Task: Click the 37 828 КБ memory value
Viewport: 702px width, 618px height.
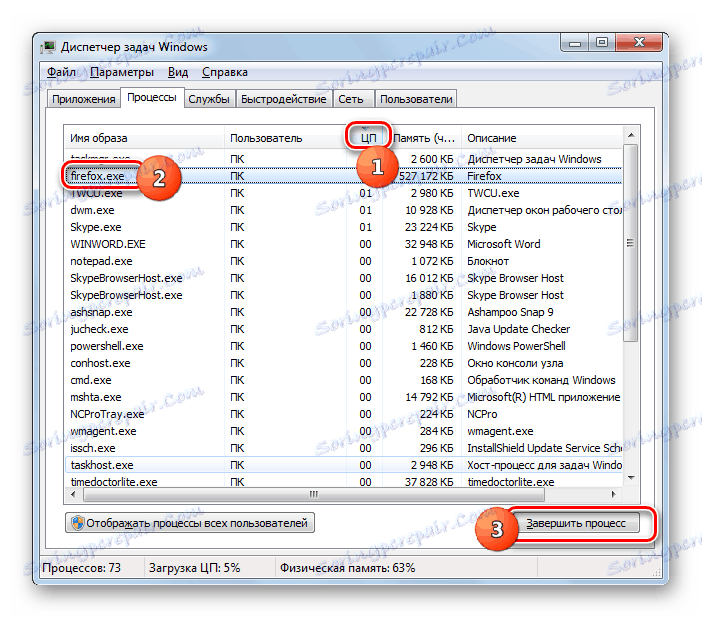Action: 428,482
